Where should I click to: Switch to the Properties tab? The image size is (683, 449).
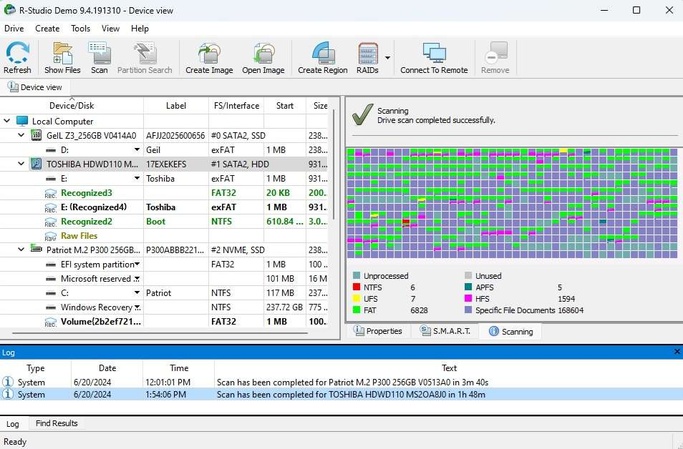point(378,331)
